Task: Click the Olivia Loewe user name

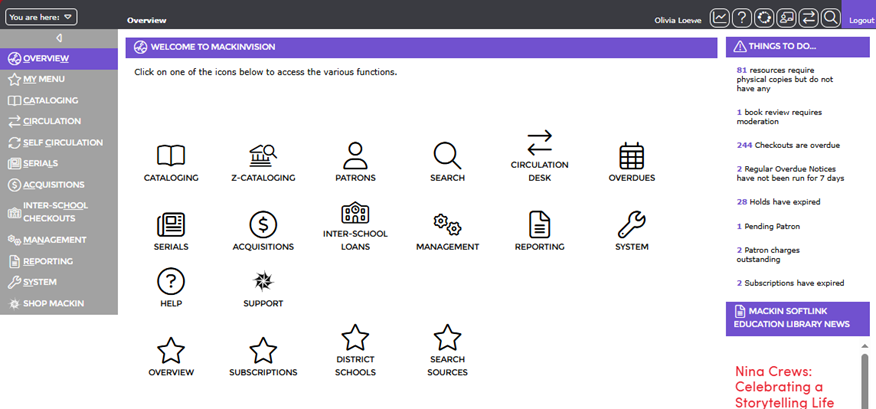Action: click(x=678, y=20)
